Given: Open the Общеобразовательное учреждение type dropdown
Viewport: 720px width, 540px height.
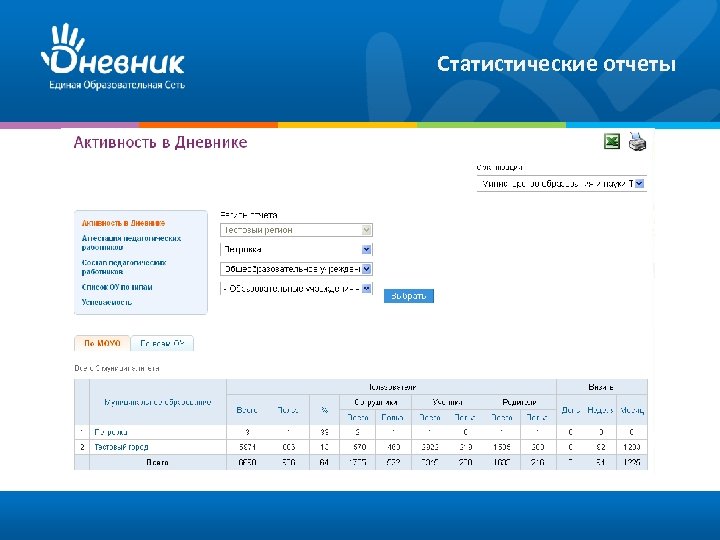Looking at the screenshot, I should pyautogui.click(x=296, y=269).
